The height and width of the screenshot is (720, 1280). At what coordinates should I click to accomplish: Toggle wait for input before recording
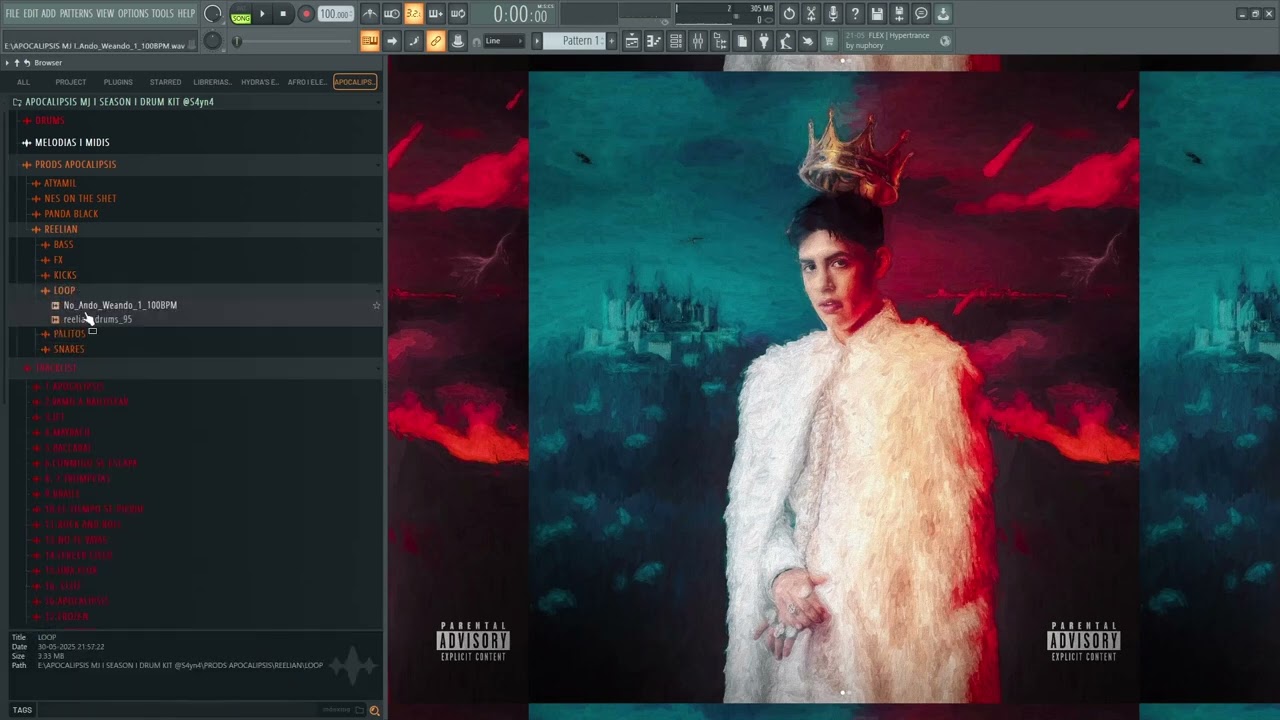[x=392, y=14]
